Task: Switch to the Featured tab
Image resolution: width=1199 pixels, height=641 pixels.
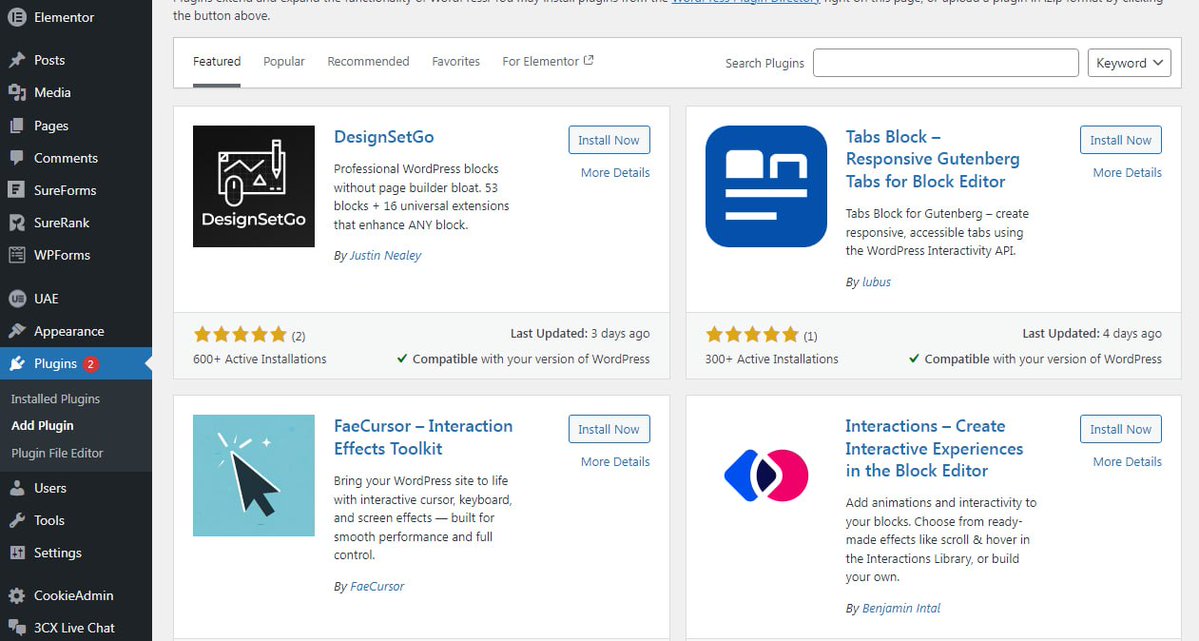Action: [x=216, y=61]
